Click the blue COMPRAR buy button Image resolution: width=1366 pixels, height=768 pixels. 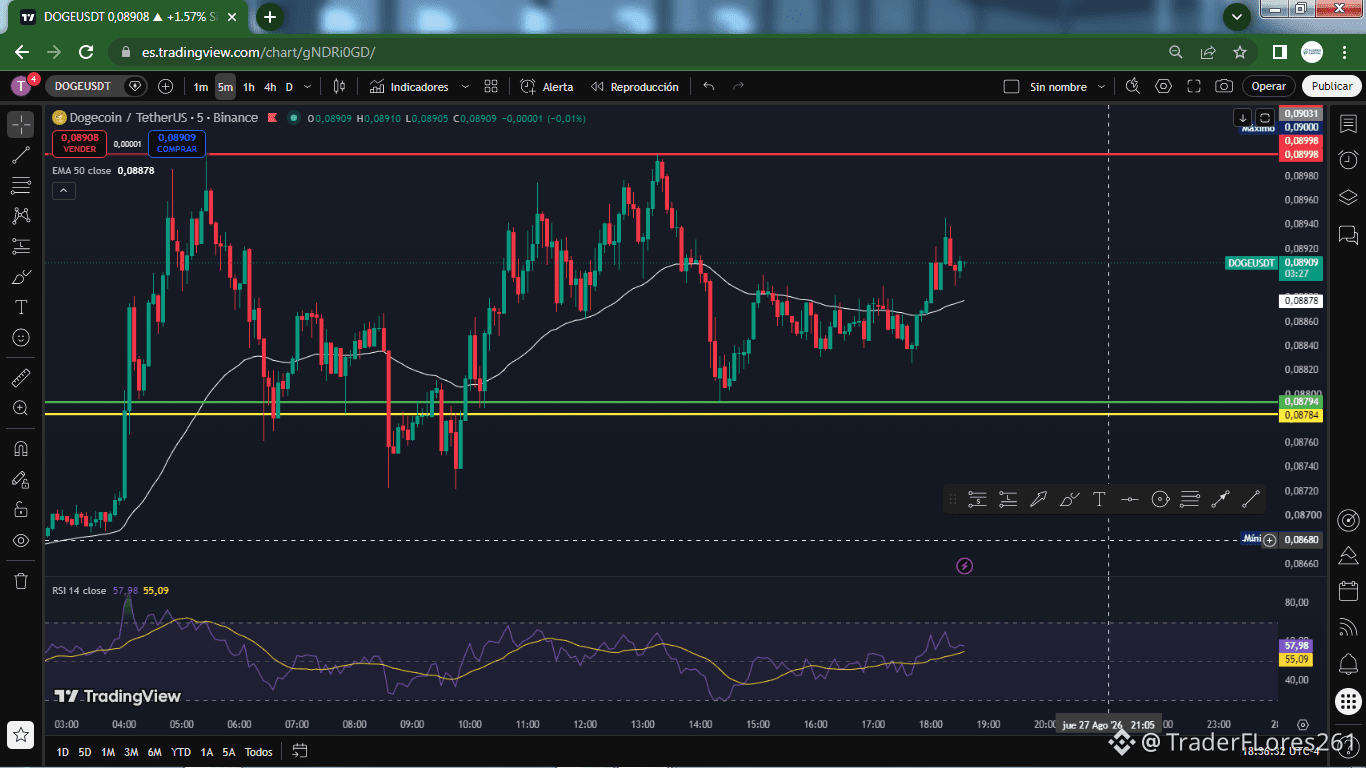coord(177,143)
